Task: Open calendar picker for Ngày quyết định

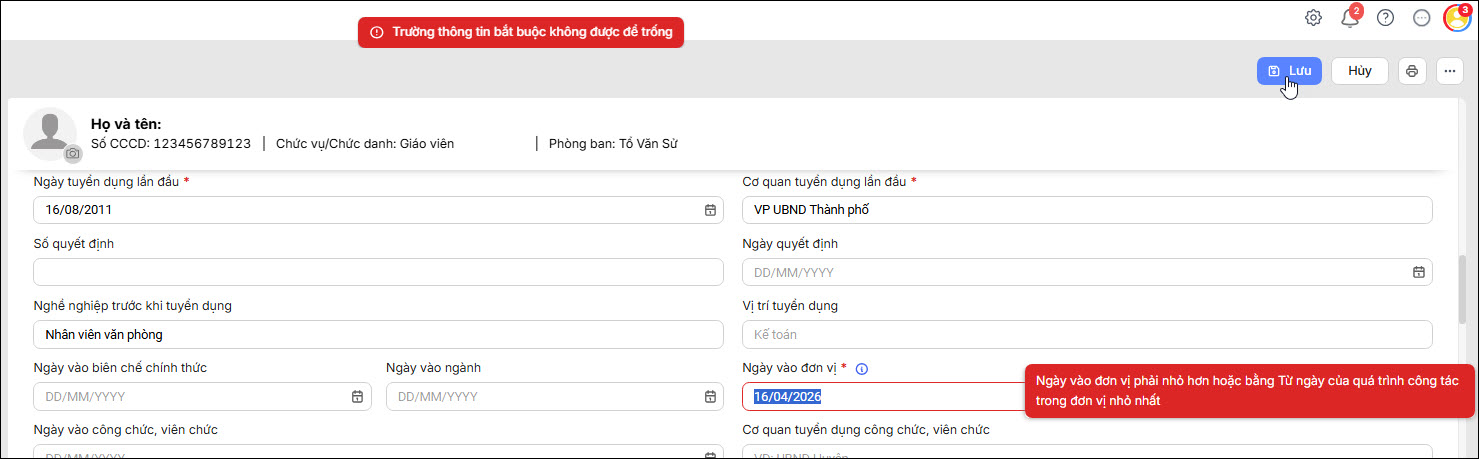Action: tap(1418, 272)
